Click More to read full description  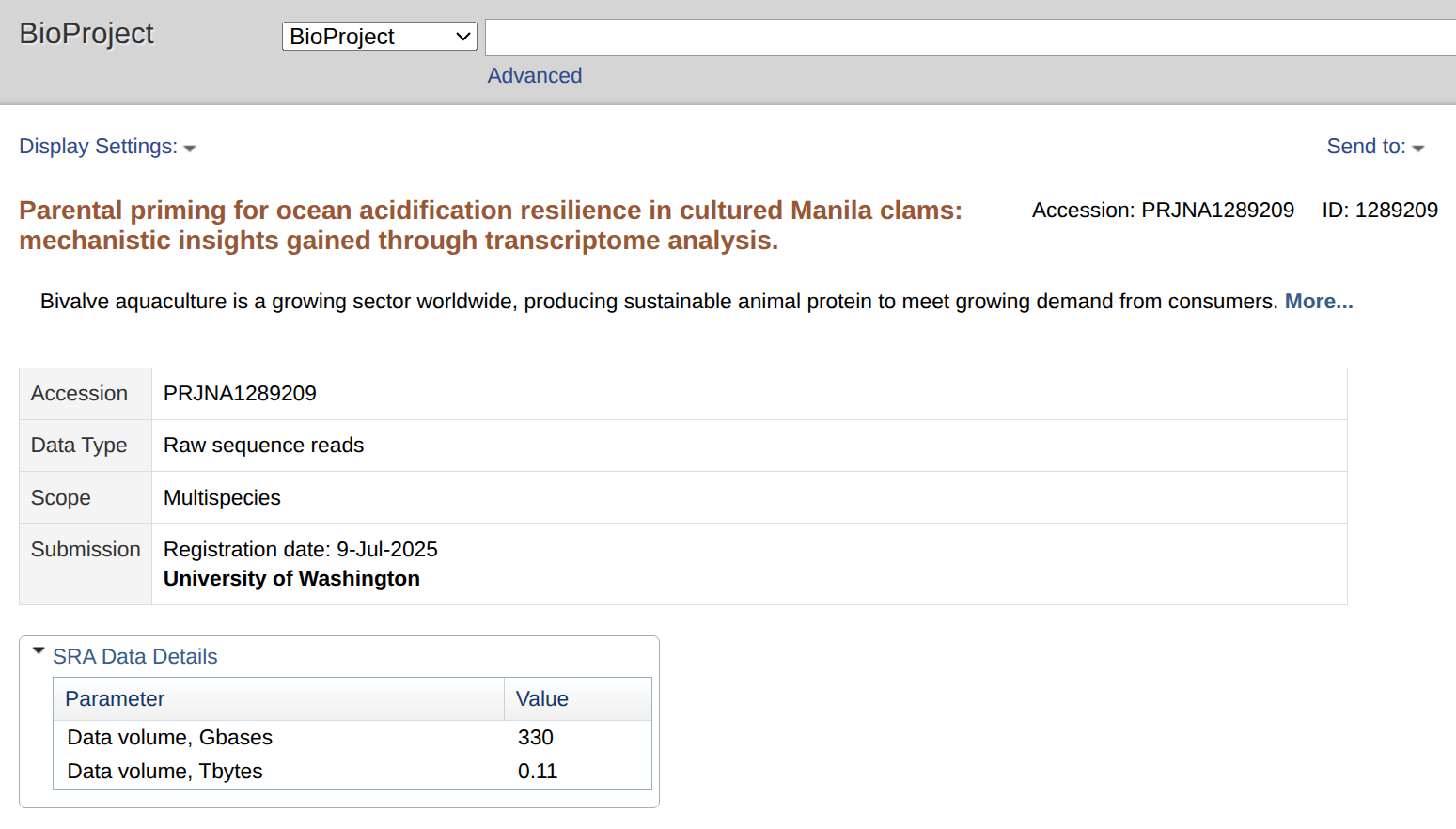pyautogui.click(x=1319, y=301)
